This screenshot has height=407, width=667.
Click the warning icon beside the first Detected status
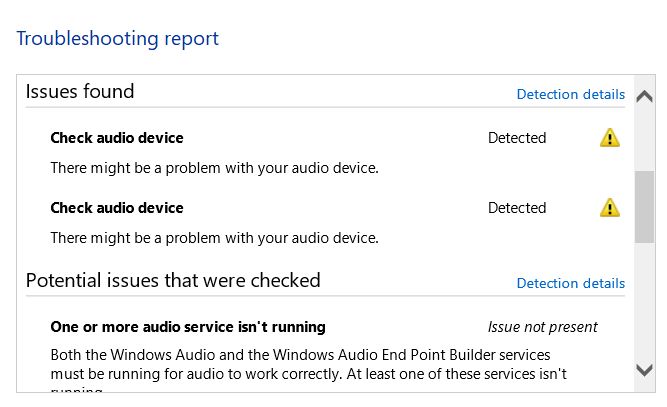pos(610,138)
